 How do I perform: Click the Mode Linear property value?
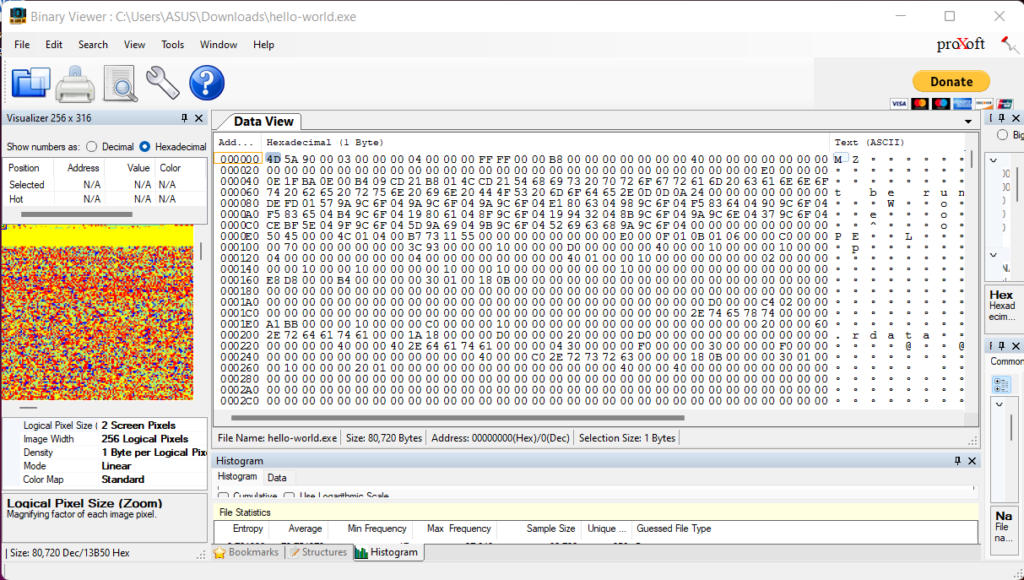tap(116, 466)
